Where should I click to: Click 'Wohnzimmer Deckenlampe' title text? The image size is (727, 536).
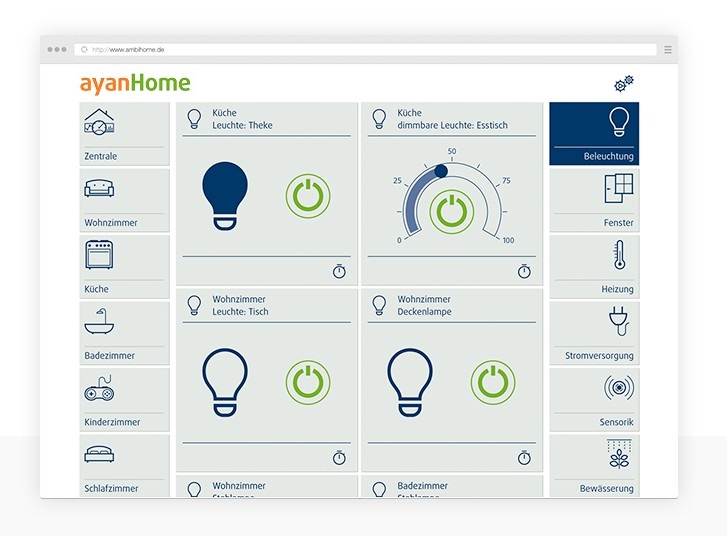(x=424, y=306)
